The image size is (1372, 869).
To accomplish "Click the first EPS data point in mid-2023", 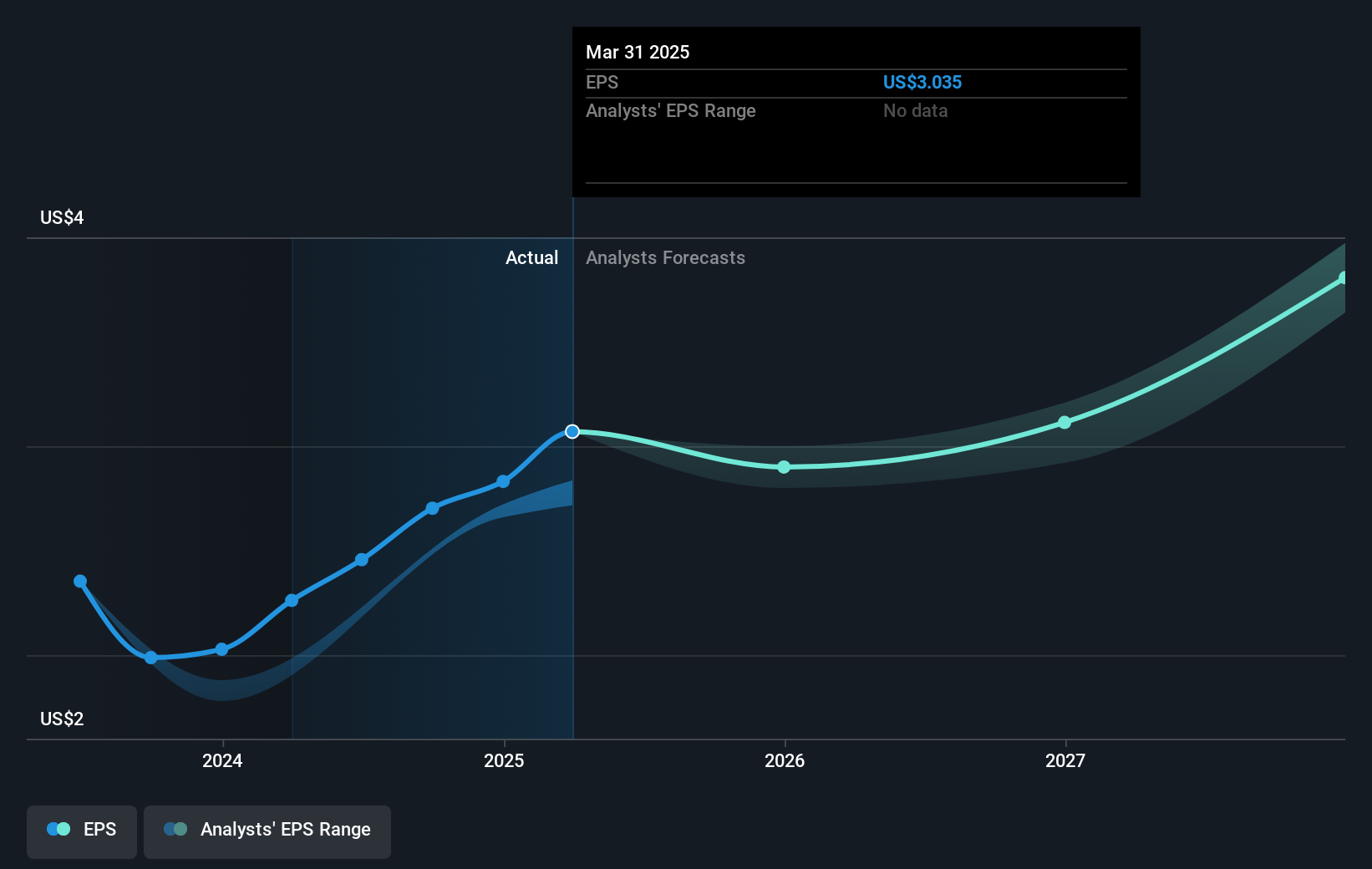I will [80, 582].
